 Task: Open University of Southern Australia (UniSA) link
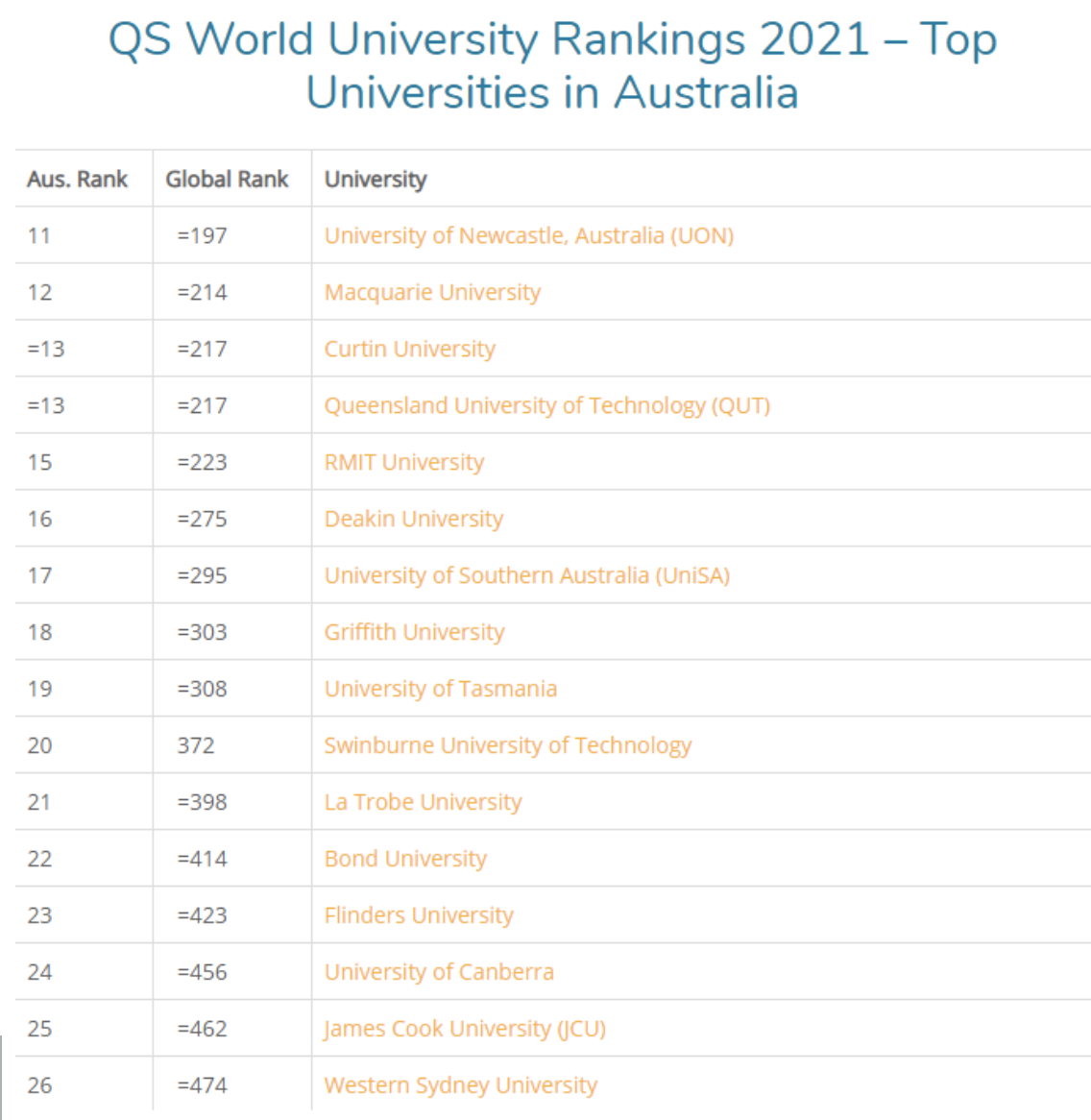tap(527, 575)
